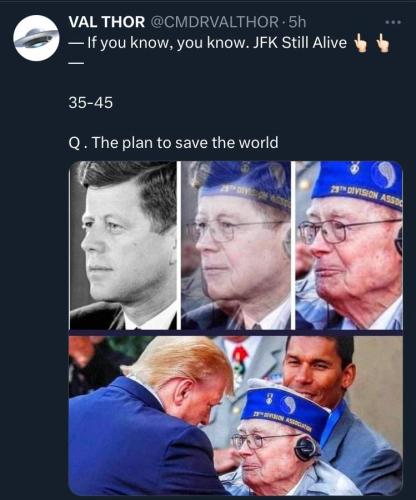Viewport: 416px width, 500px height.
Task: Open the top-right blue cap veteran photo
Action: [349, 245]
